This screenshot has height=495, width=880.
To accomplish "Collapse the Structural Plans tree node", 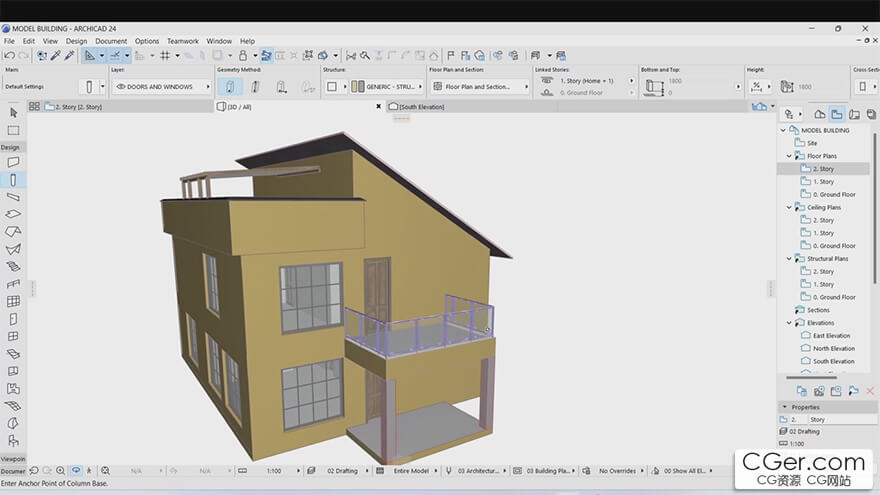I will coord(789,259).
